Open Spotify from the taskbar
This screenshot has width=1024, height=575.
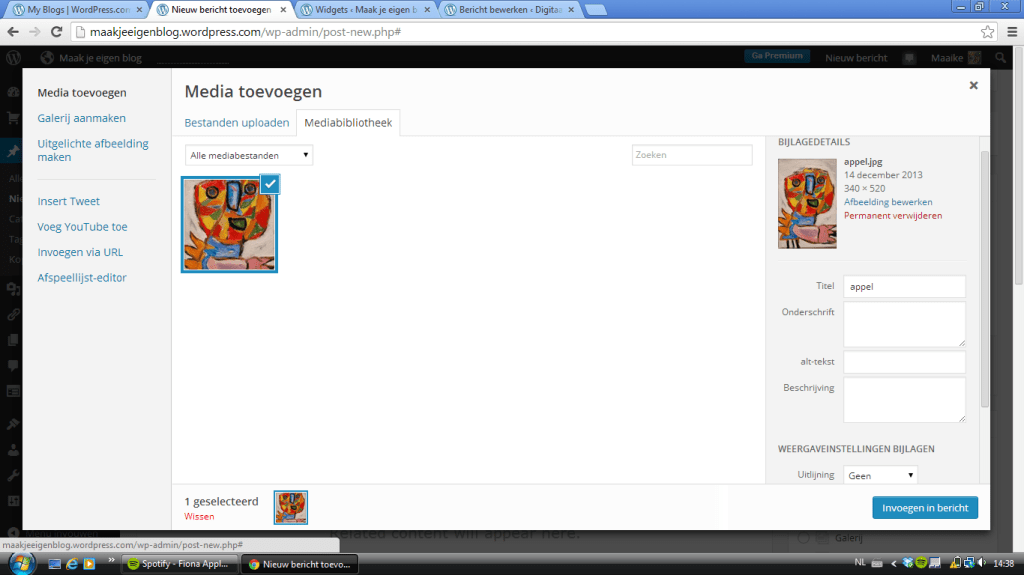[x=178, y=564]
